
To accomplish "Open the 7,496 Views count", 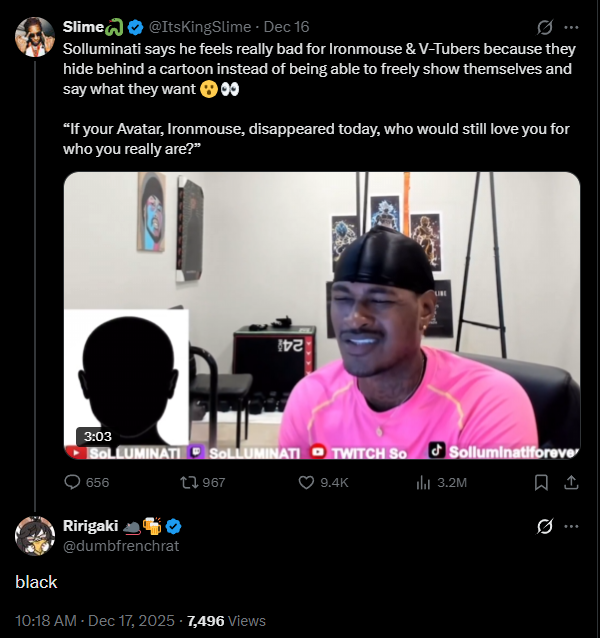I will click(x=226, y=621).
